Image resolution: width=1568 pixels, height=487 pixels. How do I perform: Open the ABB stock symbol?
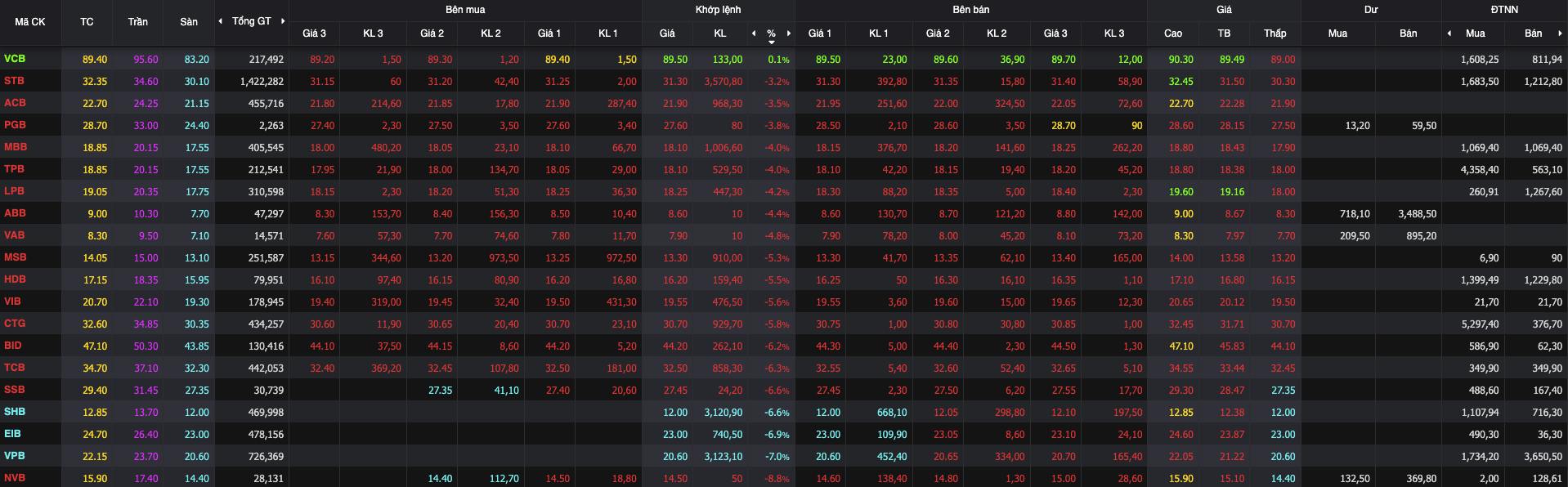[x=15, y=213]
